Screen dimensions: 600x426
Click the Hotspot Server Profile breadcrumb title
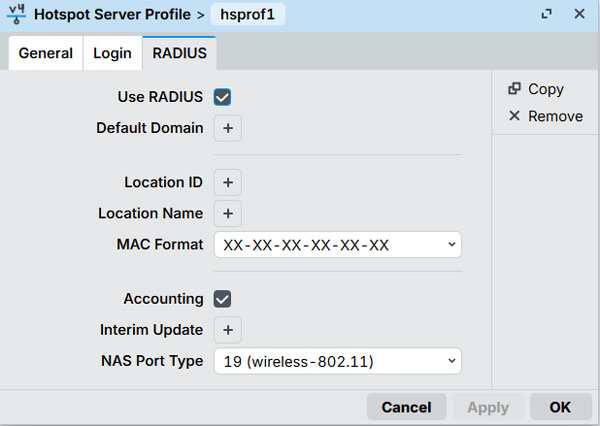pyautogui.click(x=113, y=14)
